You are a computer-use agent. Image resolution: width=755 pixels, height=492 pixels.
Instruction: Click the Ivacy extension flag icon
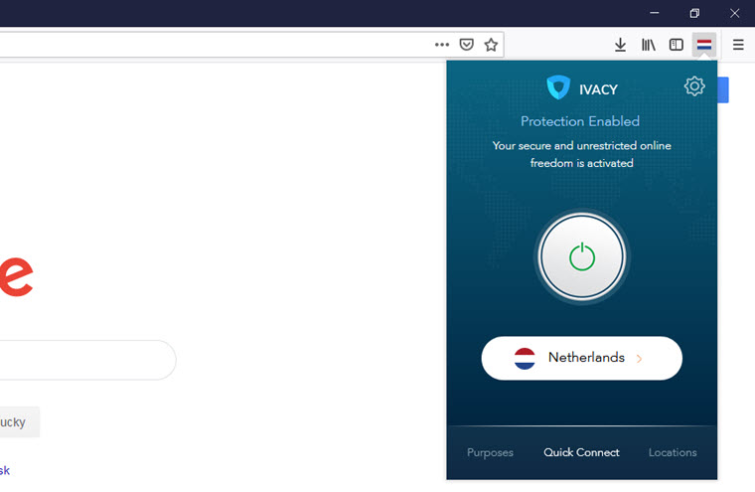704,45
